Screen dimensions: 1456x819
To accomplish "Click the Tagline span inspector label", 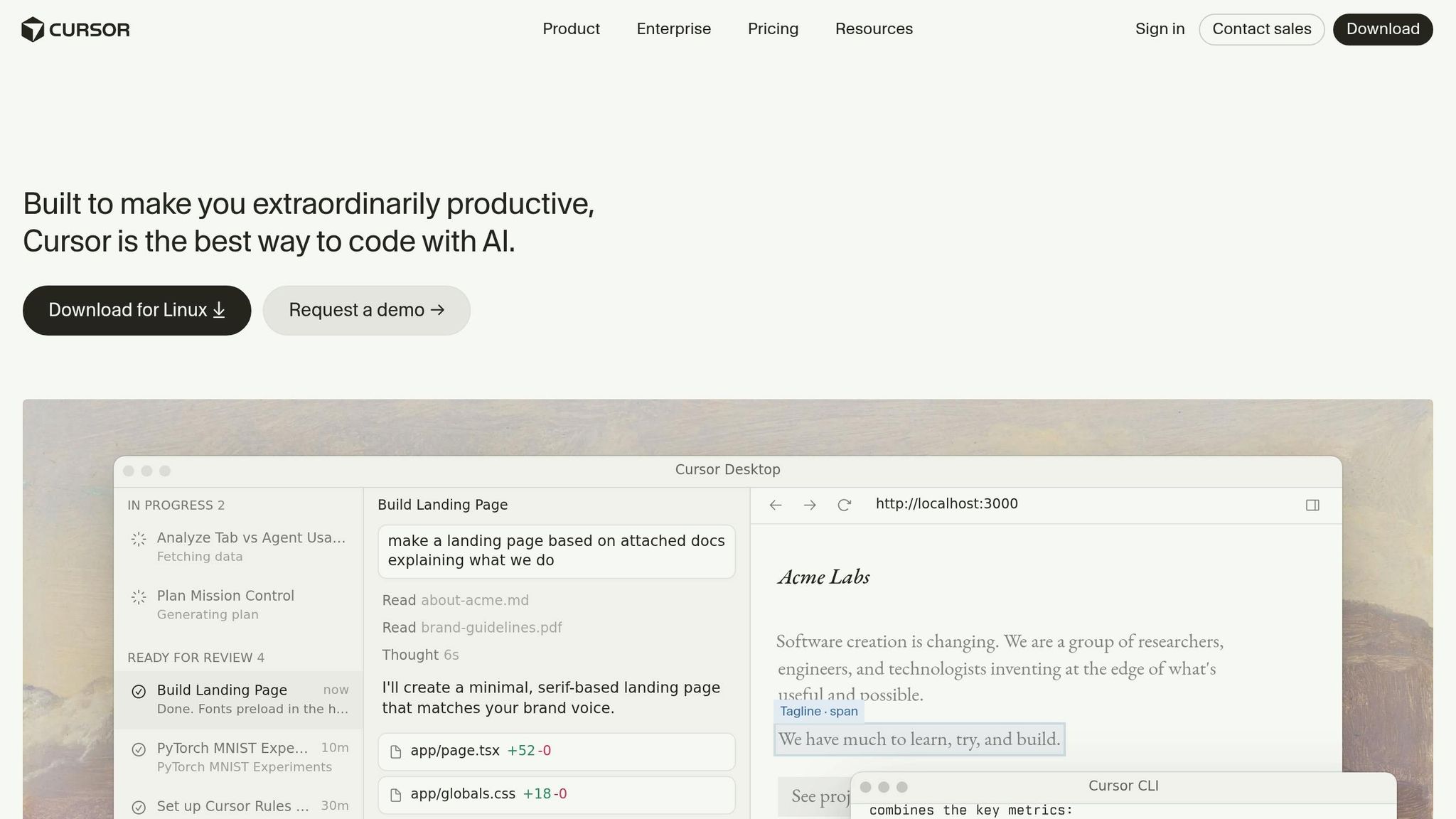I will pyautogui.click(x=819, y=712).
